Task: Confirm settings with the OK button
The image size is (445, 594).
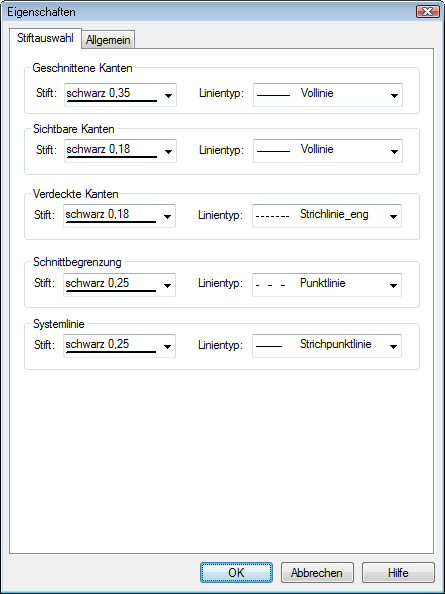Action: click(236, 572)
